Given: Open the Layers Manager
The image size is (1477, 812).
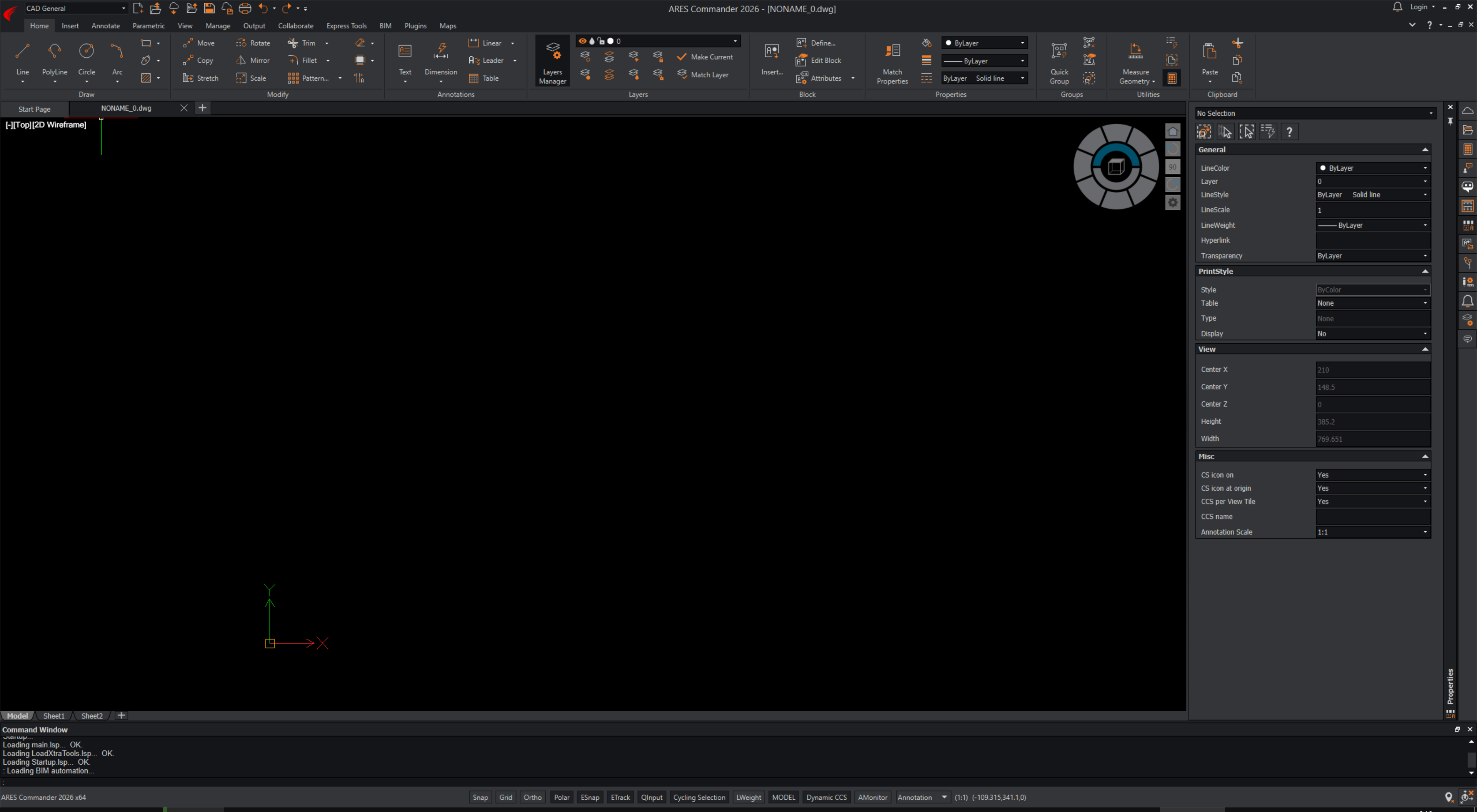Looking at the screenshot, I should pyautogui.click(x=552, y=62).
